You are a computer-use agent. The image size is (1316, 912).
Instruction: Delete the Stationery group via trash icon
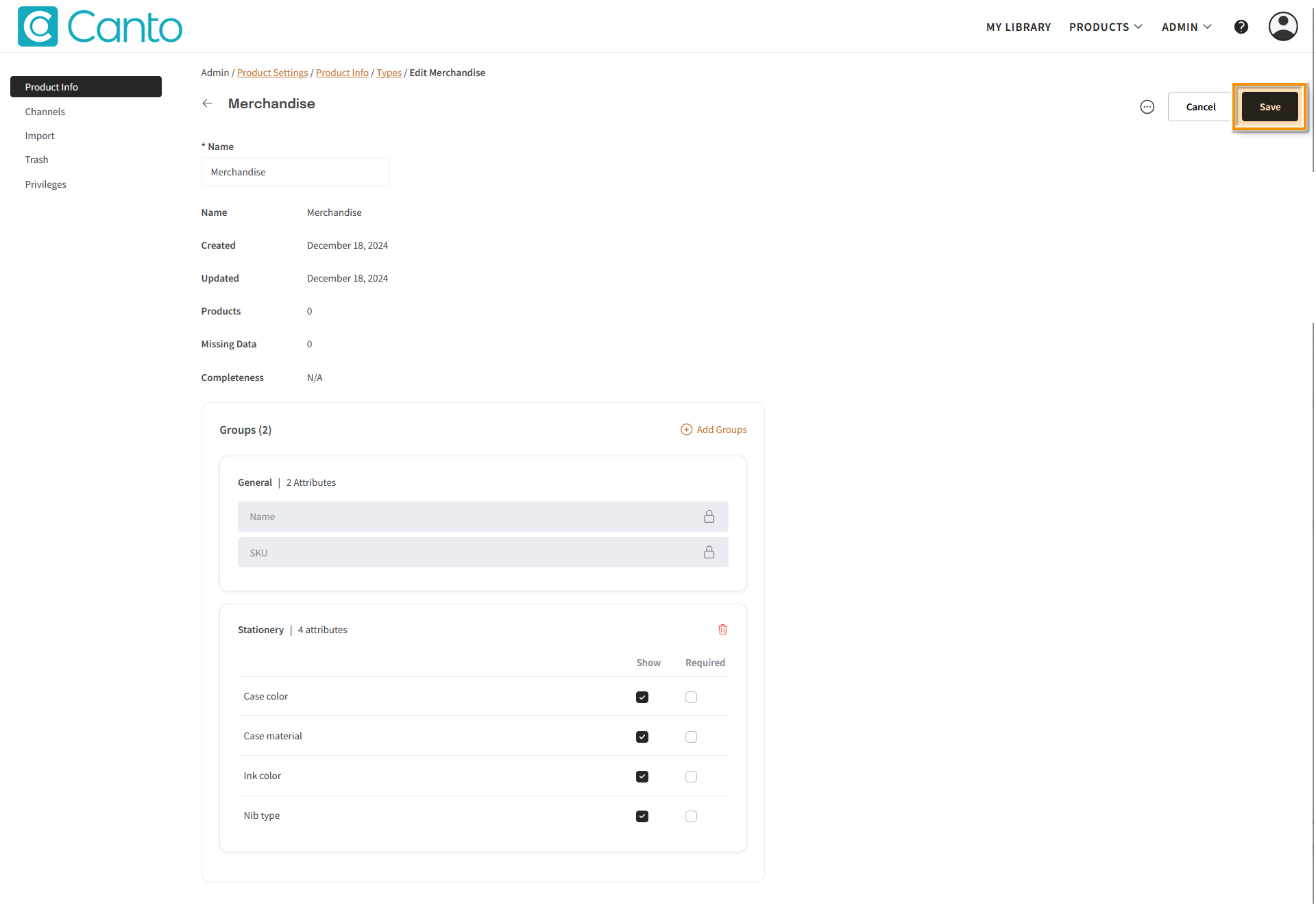[x=722, y=629]
